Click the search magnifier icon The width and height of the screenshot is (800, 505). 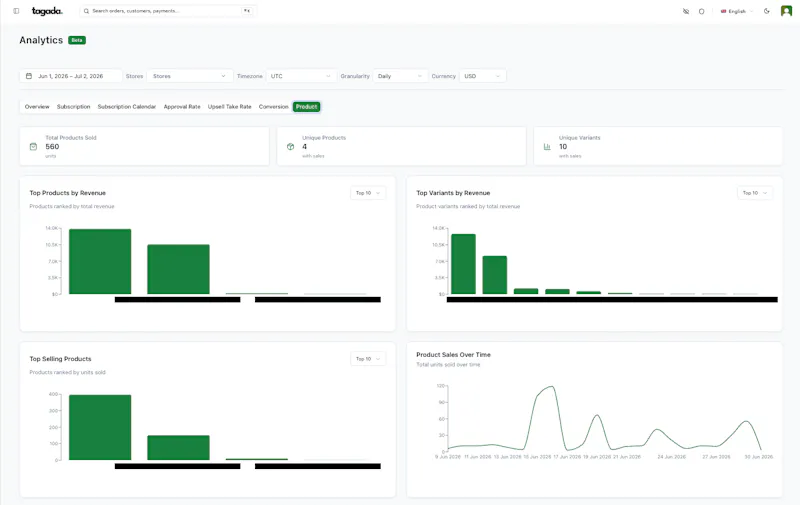pos(86,11)
